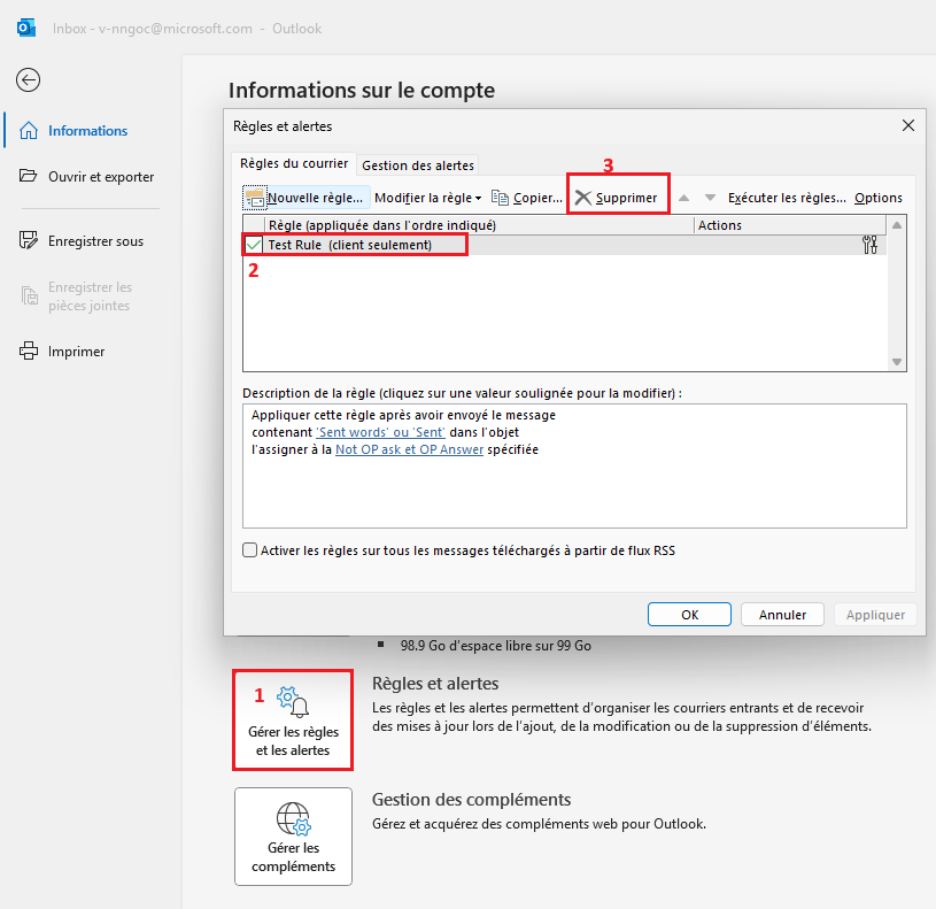Click the Règle (appliquée dans l'ordre indiqué) header
The width and height of the screenshot is (936, 909).
(479, 225)
